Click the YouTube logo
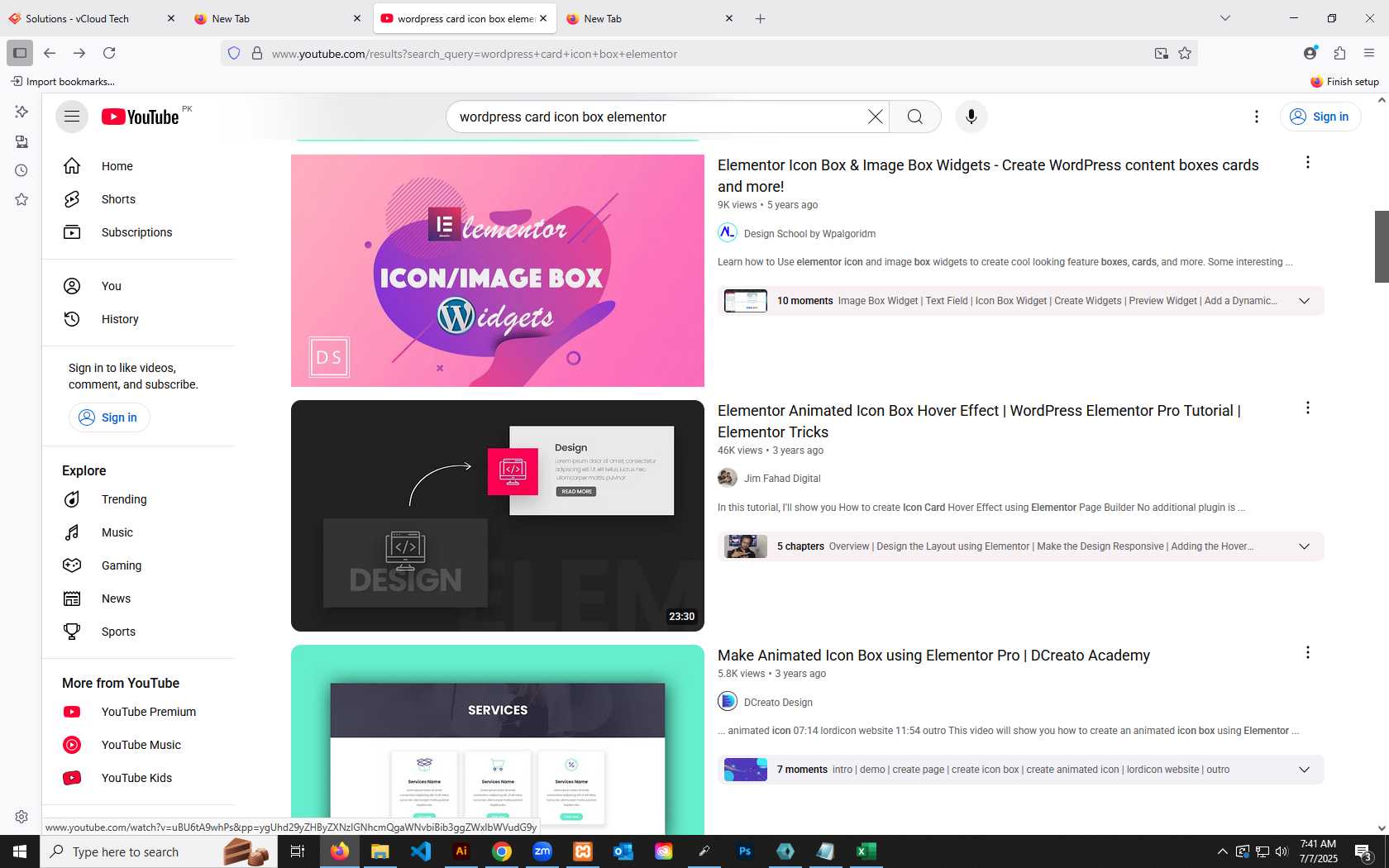The height and width of the screenshot is (868, 1389). tap(141, 117)
